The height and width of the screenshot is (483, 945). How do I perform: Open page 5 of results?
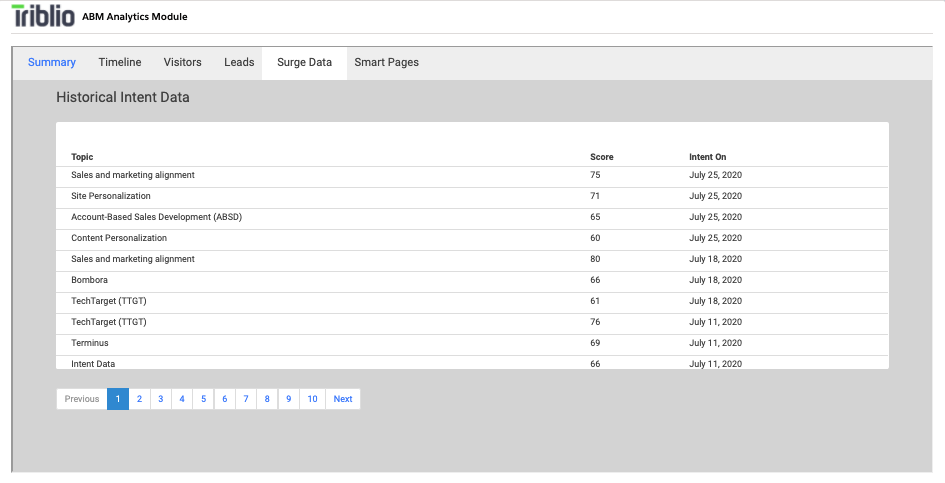click(203, 399)
